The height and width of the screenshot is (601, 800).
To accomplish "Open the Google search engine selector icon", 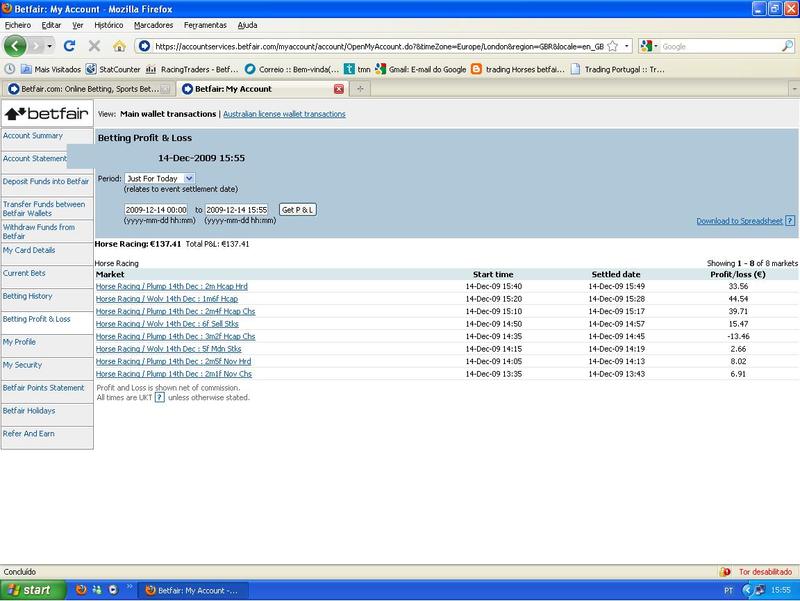I will [647, 46].
